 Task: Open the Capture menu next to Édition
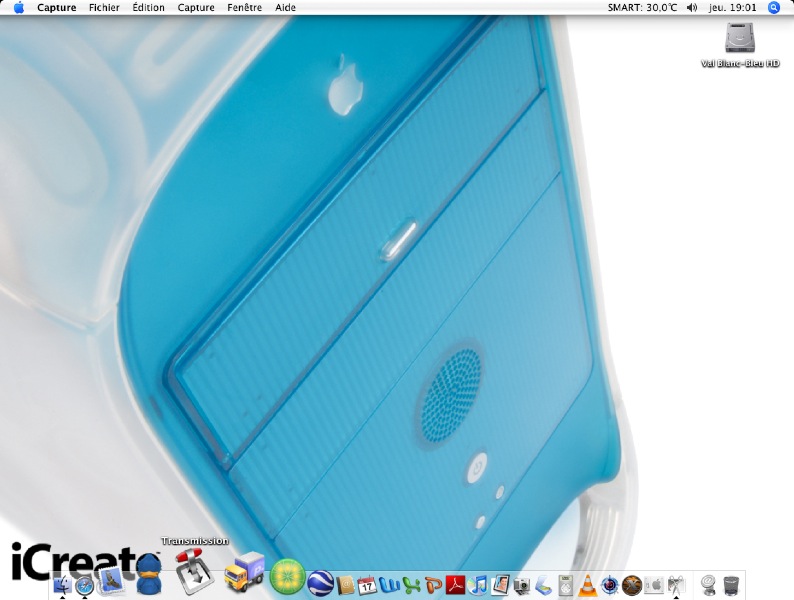tap(196, 8)
